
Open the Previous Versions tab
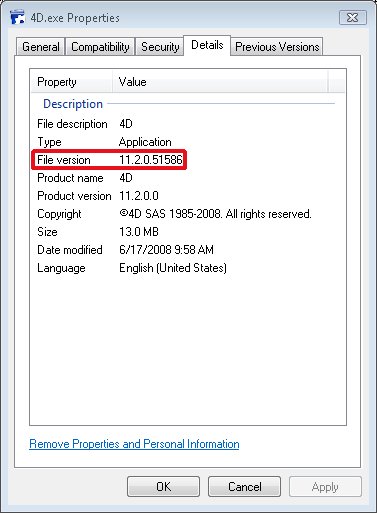click(x=277, y=47)
